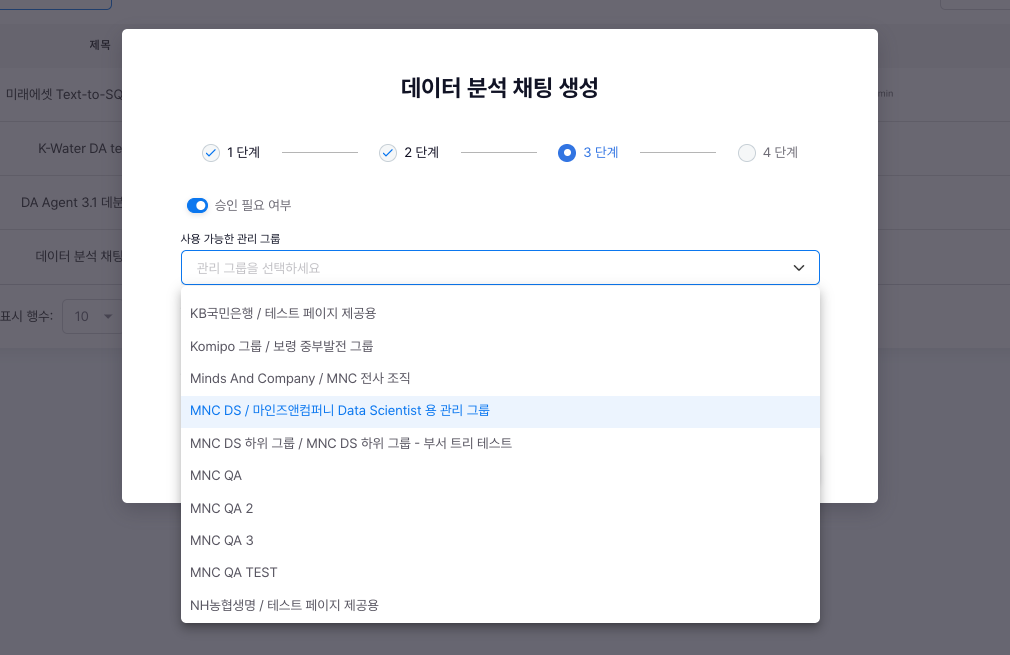Click the 4 단계 empty step circle
This screenshot has width=1010, height=655.
(746, 153)
